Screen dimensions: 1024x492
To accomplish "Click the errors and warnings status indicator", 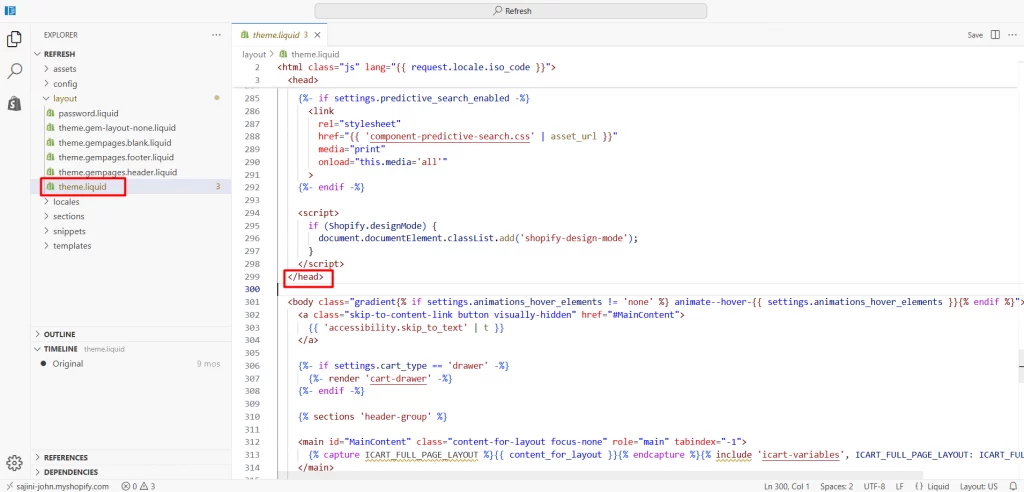I will (138, 487).
